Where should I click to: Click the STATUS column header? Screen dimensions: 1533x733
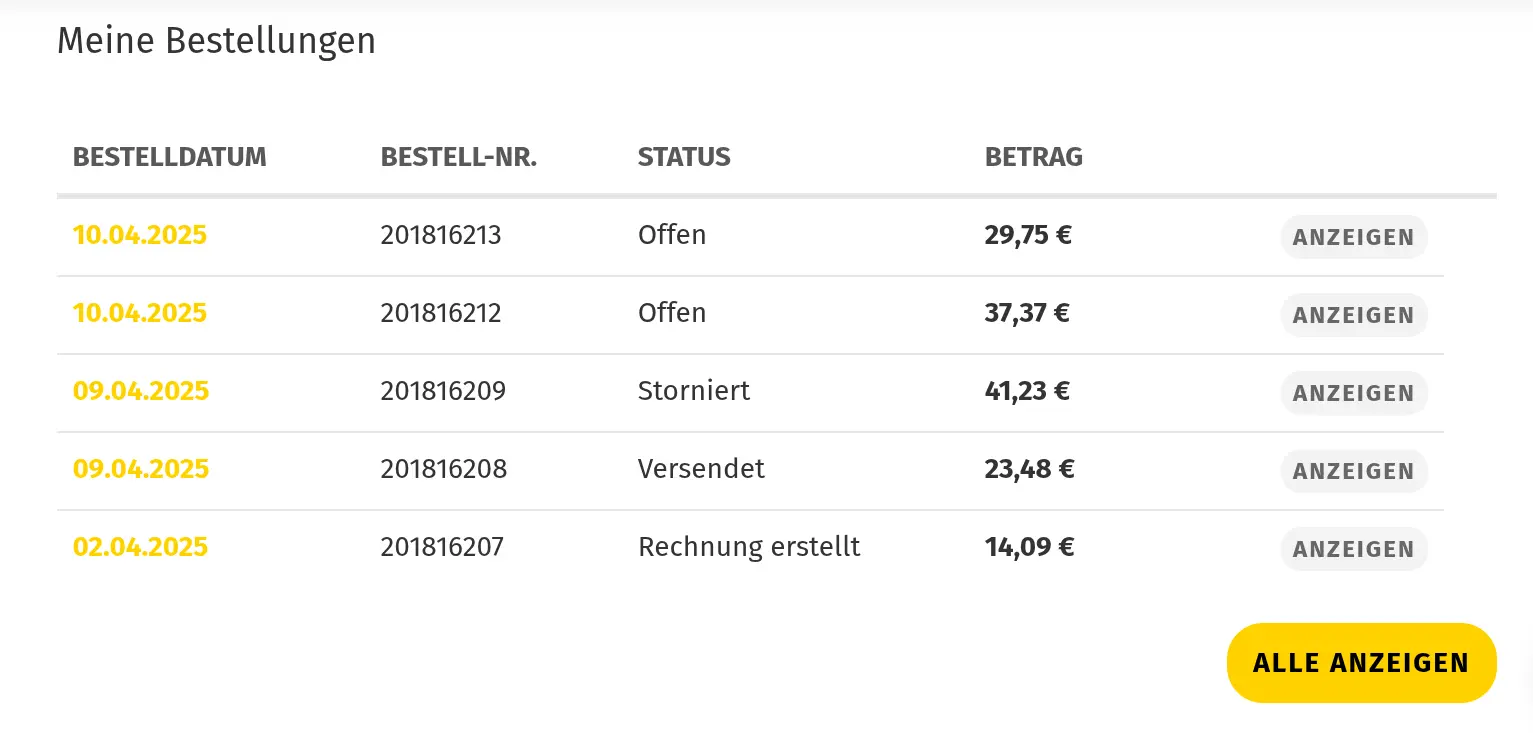point(684,157)
